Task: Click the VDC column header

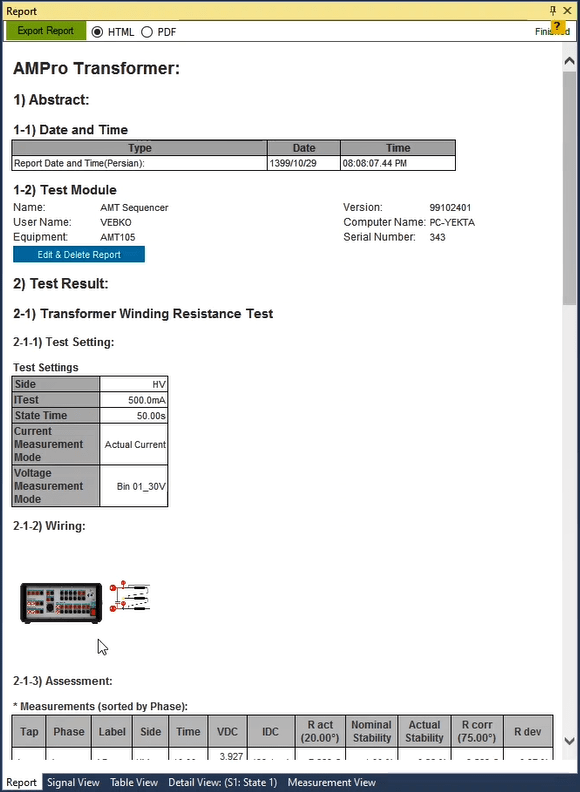Action: tap(227, 731)
